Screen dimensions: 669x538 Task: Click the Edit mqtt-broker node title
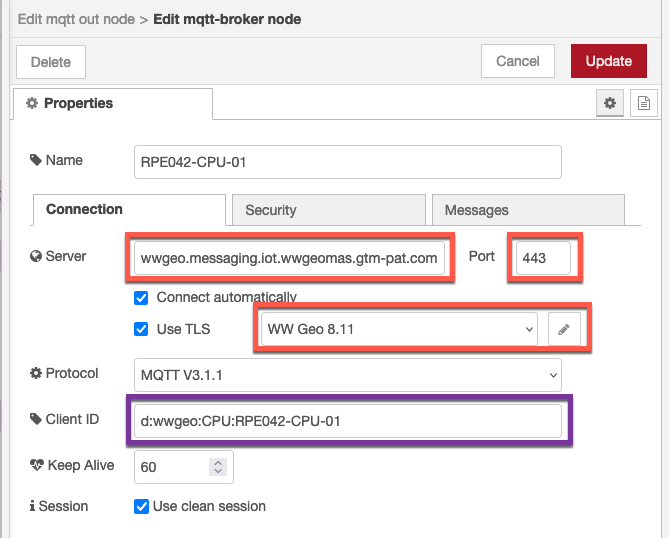tap(227, 19)
